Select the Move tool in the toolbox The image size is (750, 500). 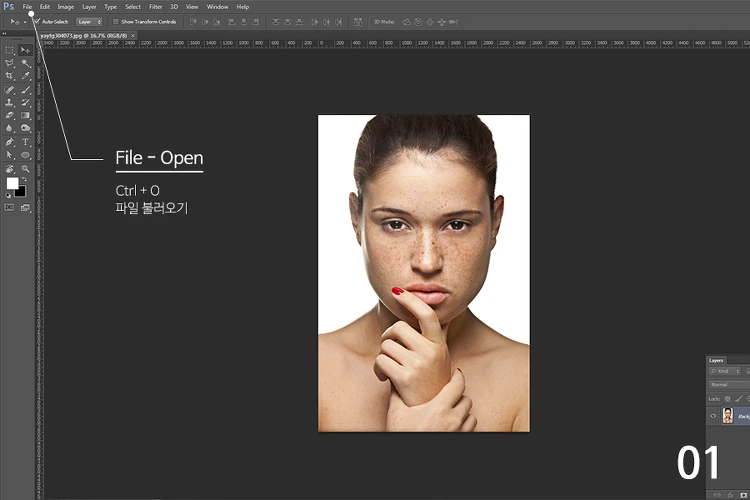tap(25, 50)
